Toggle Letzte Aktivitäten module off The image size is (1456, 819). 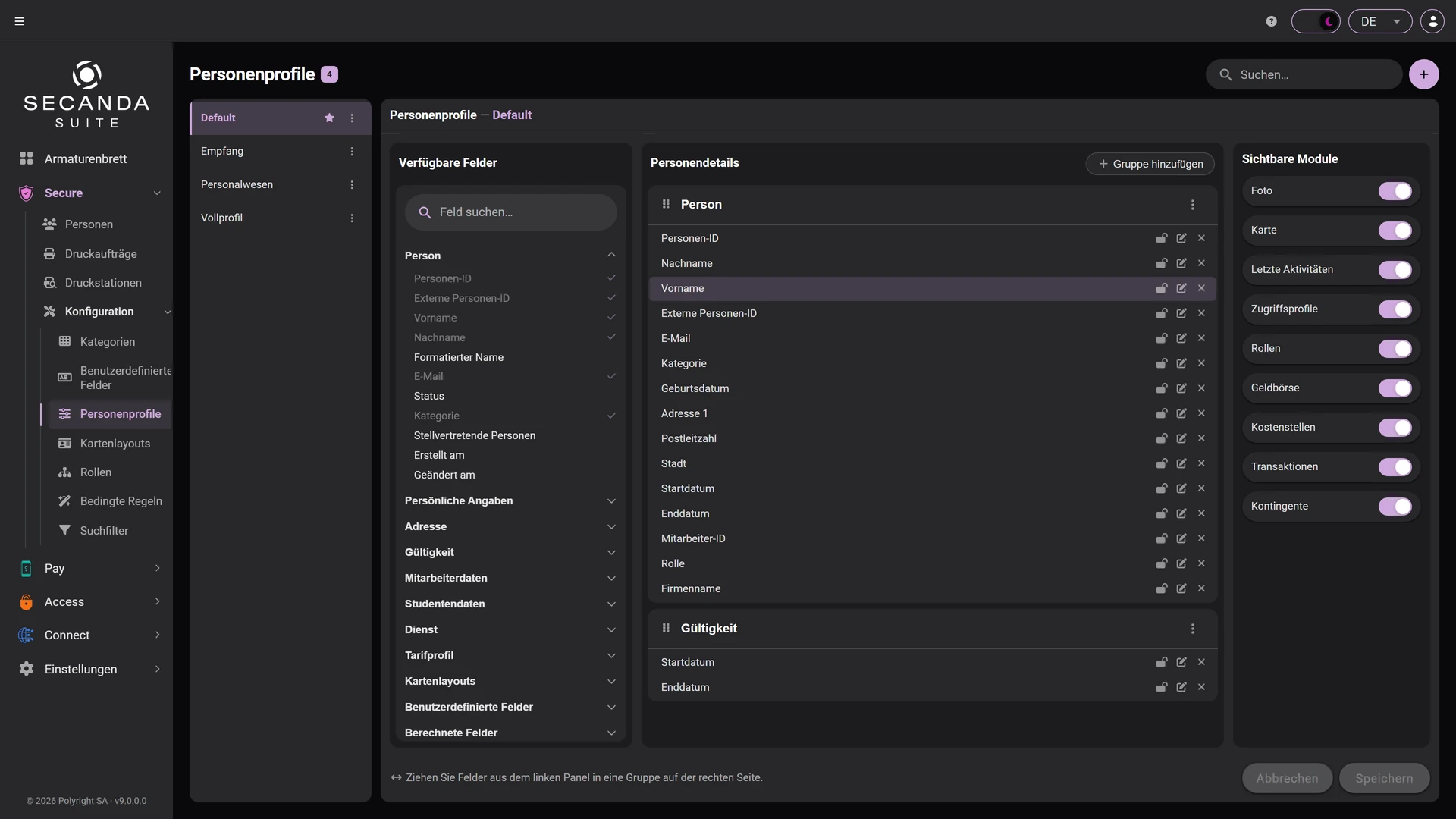pyautogui.click(x=1395, y=270)
